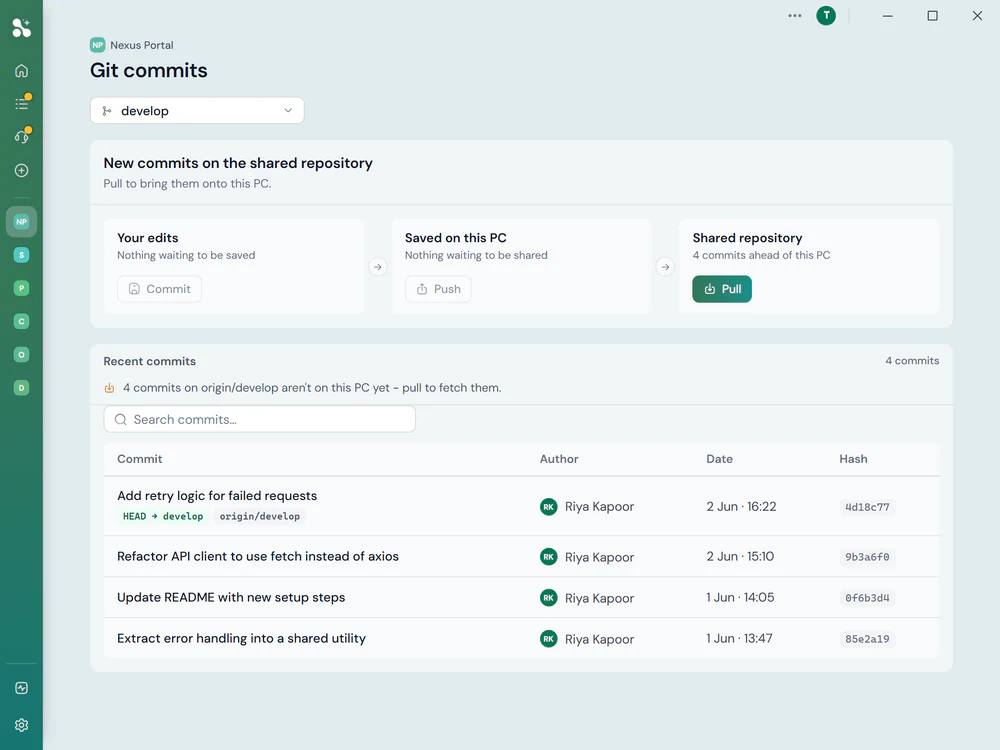
Task: Pull commits from shared repository
Action: 722,289
